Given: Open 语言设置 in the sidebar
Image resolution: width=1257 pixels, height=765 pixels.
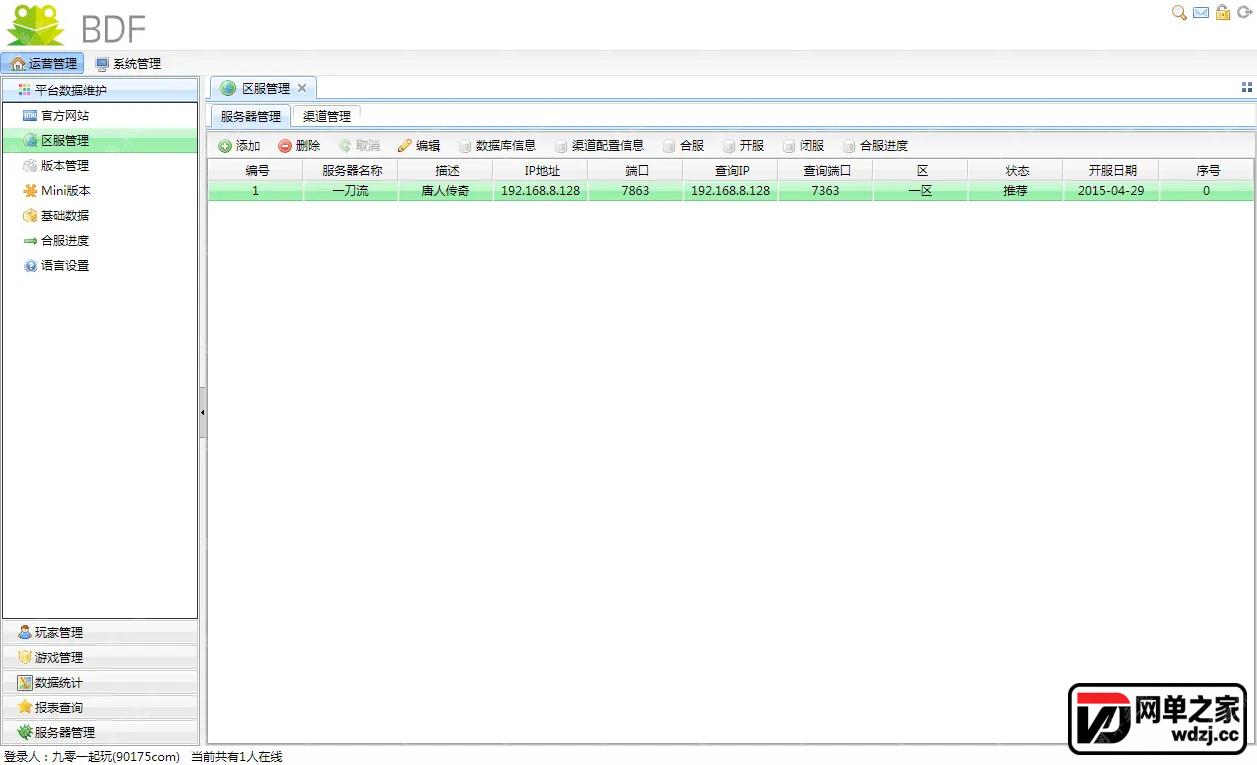Looking at the screenshot, I should [100, 266].
